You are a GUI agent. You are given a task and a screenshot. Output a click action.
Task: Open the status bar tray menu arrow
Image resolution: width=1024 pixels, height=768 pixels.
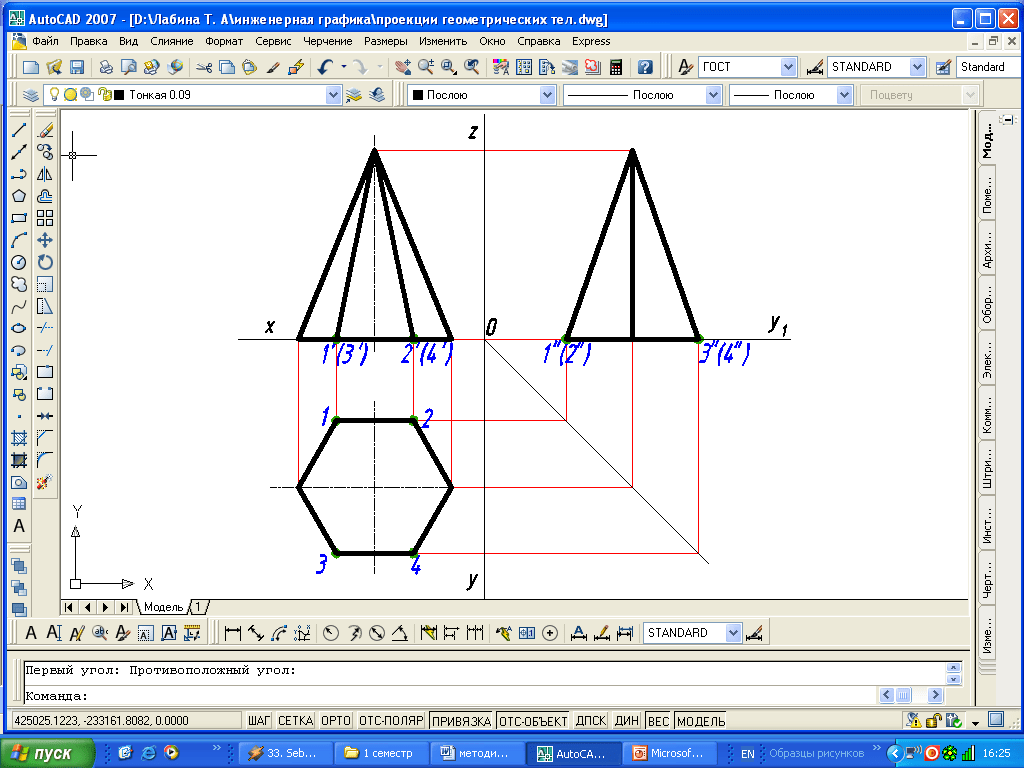point(976,723)
